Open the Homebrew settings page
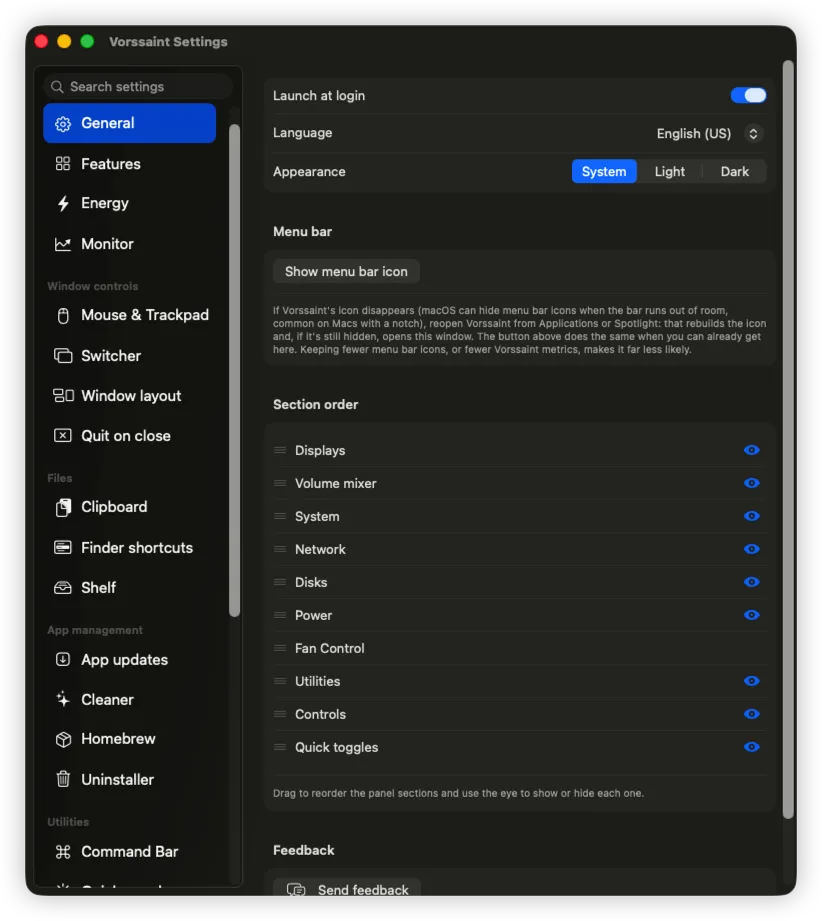Image resolution: width=822 pixels, height=921 pixels. pyautogui.click(x=129, y=740)
